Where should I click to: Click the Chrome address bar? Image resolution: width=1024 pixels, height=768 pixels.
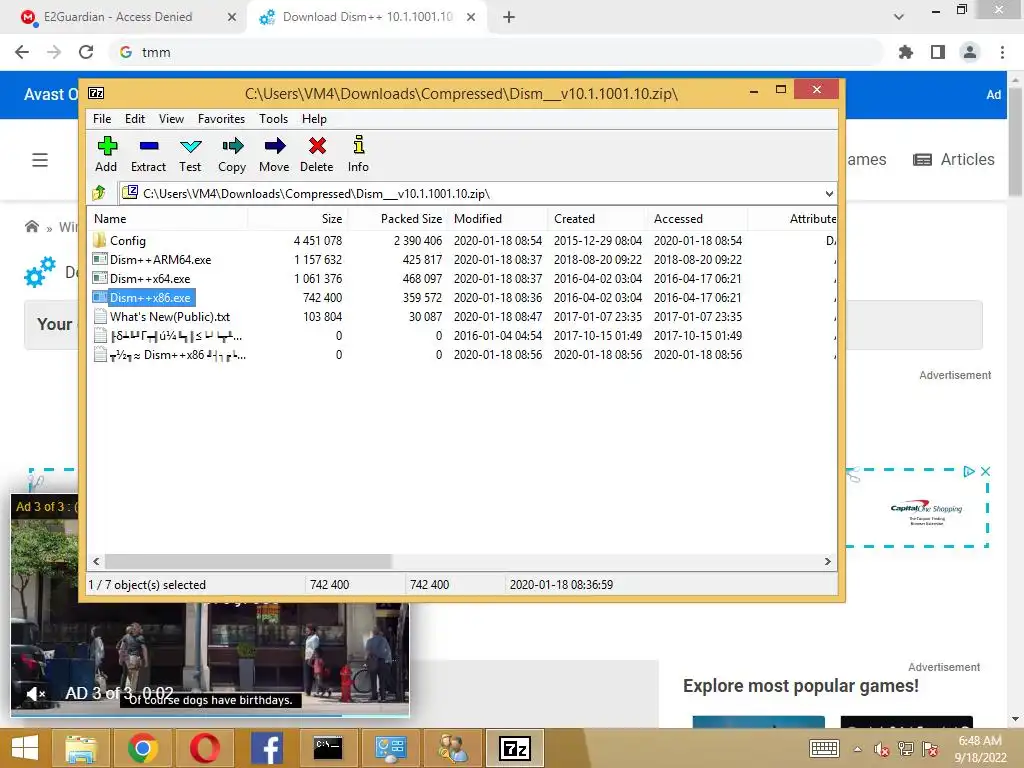click(496, 52)
